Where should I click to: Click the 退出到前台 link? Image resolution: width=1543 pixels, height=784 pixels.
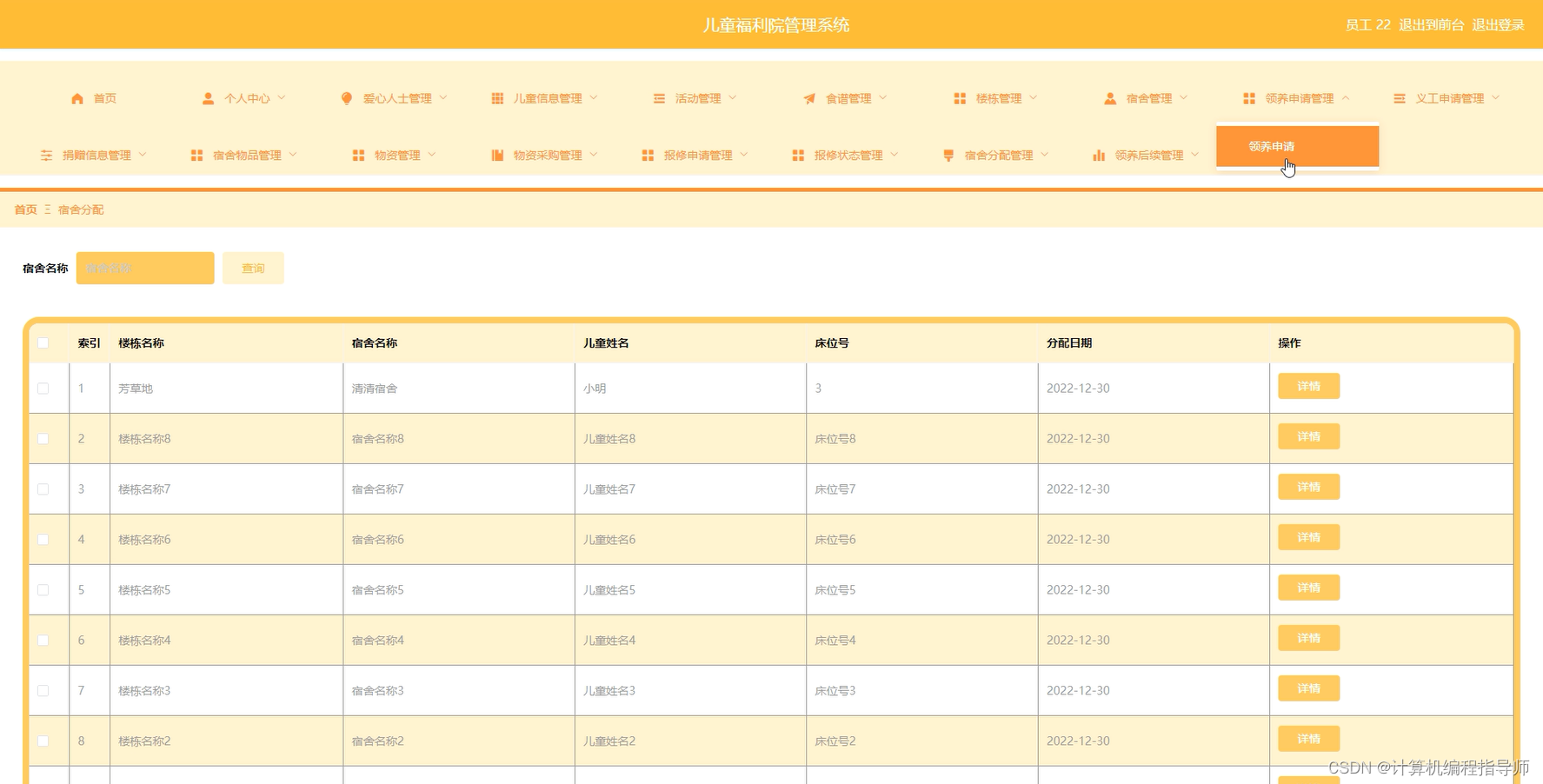coord(1431,25)
